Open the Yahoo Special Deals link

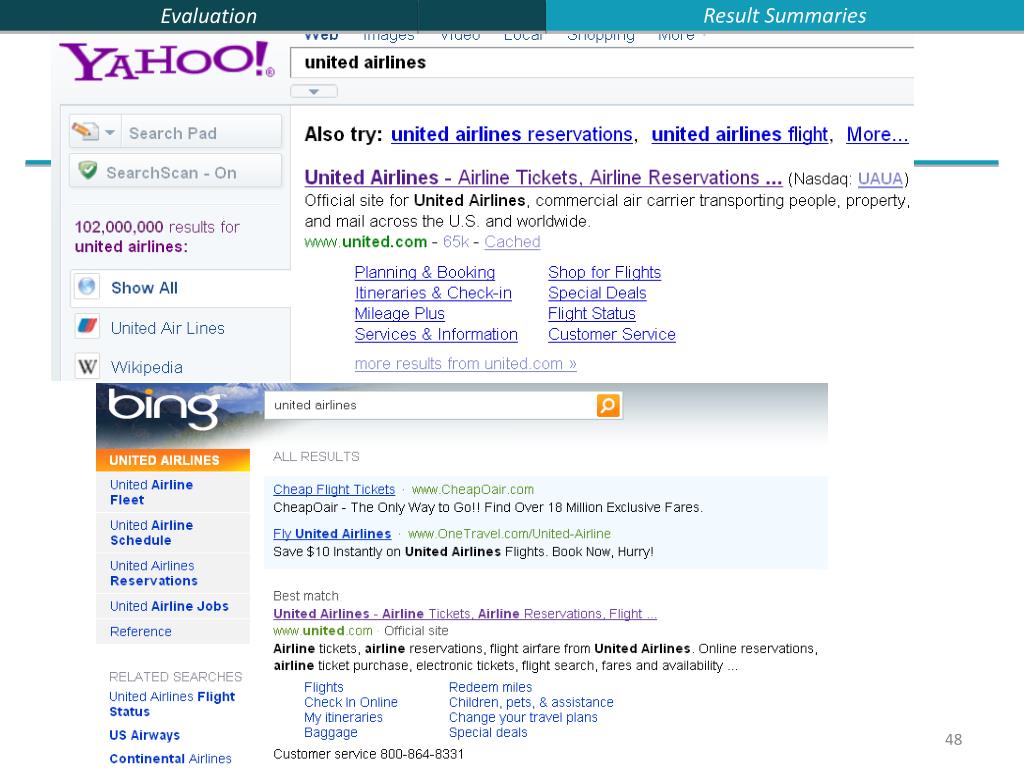597,293
